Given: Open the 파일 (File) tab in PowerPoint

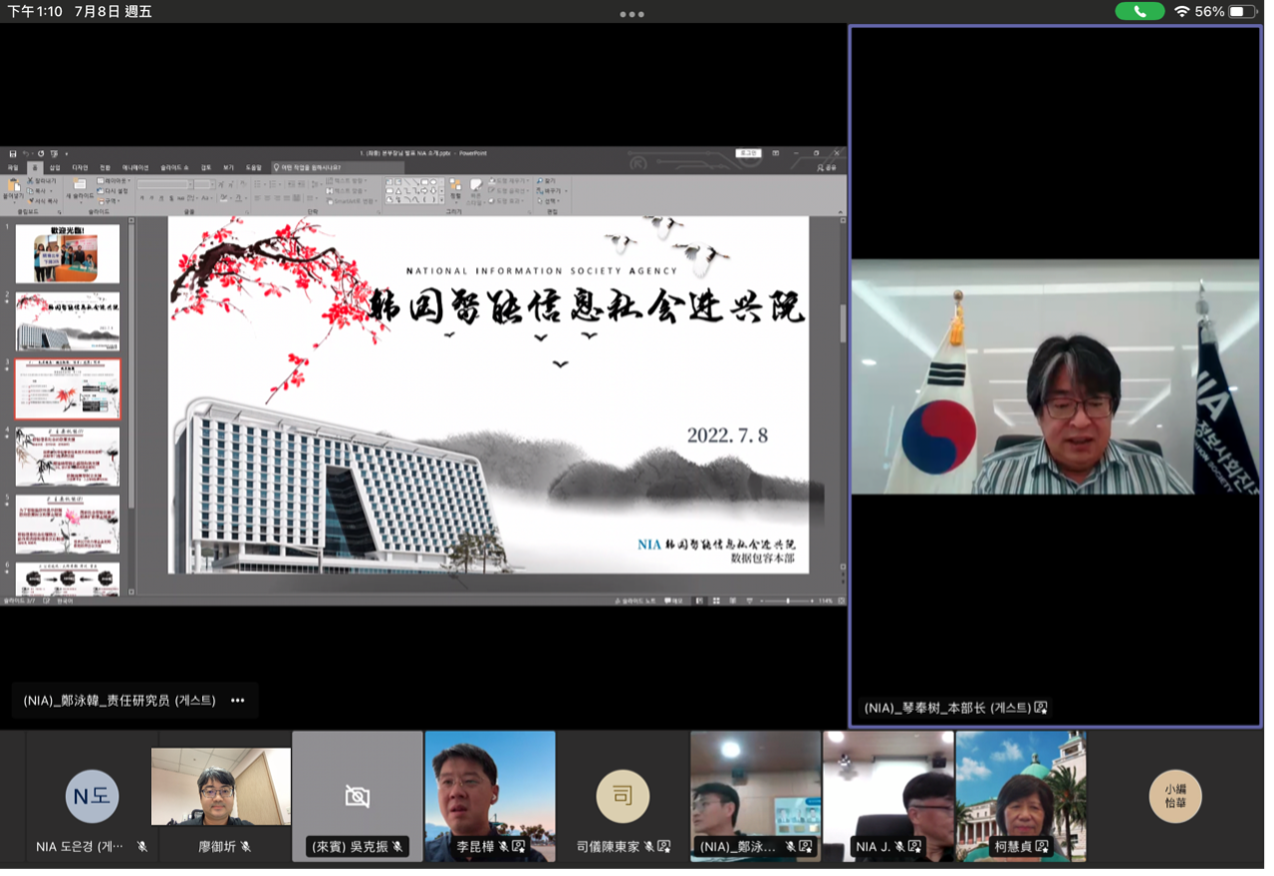Looking at the screenshot, I should (x=13, y=168).
